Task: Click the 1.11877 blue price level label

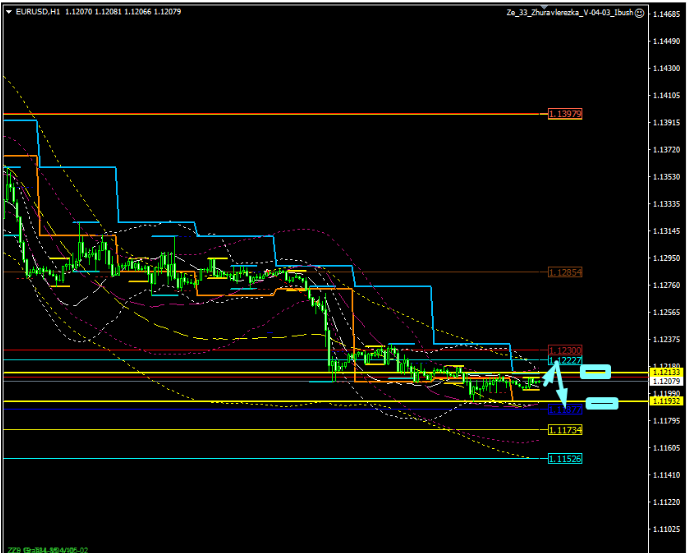Action: [x=565, y=410]
